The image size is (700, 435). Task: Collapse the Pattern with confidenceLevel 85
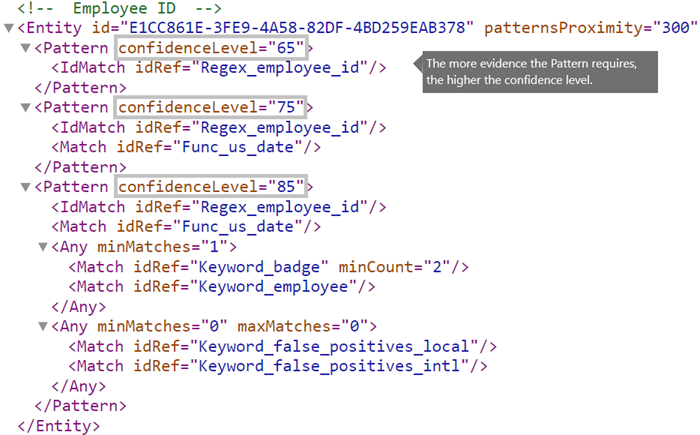click(x=25, y=187)
